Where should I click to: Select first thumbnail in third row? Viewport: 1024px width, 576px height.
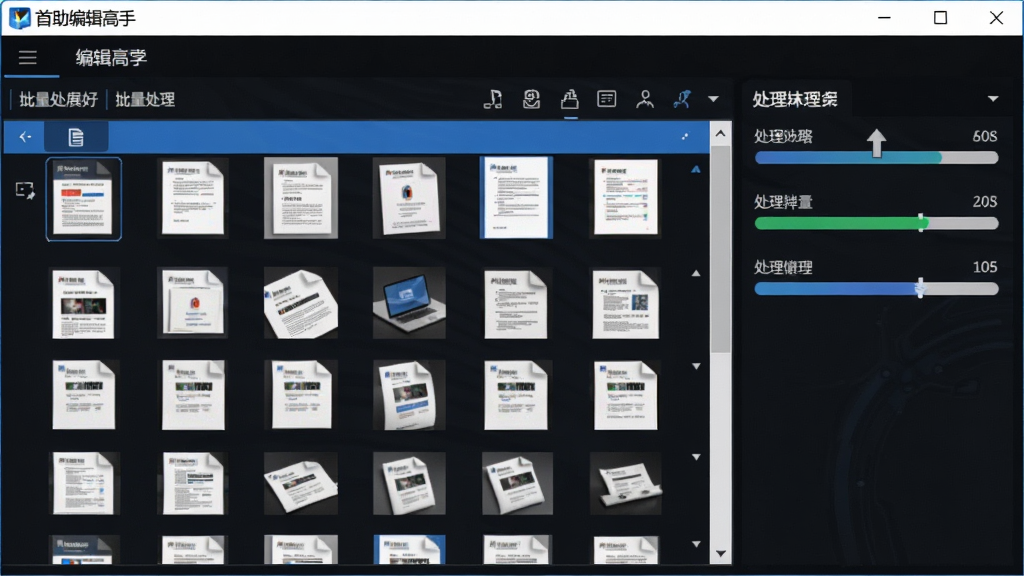(84, 394)
